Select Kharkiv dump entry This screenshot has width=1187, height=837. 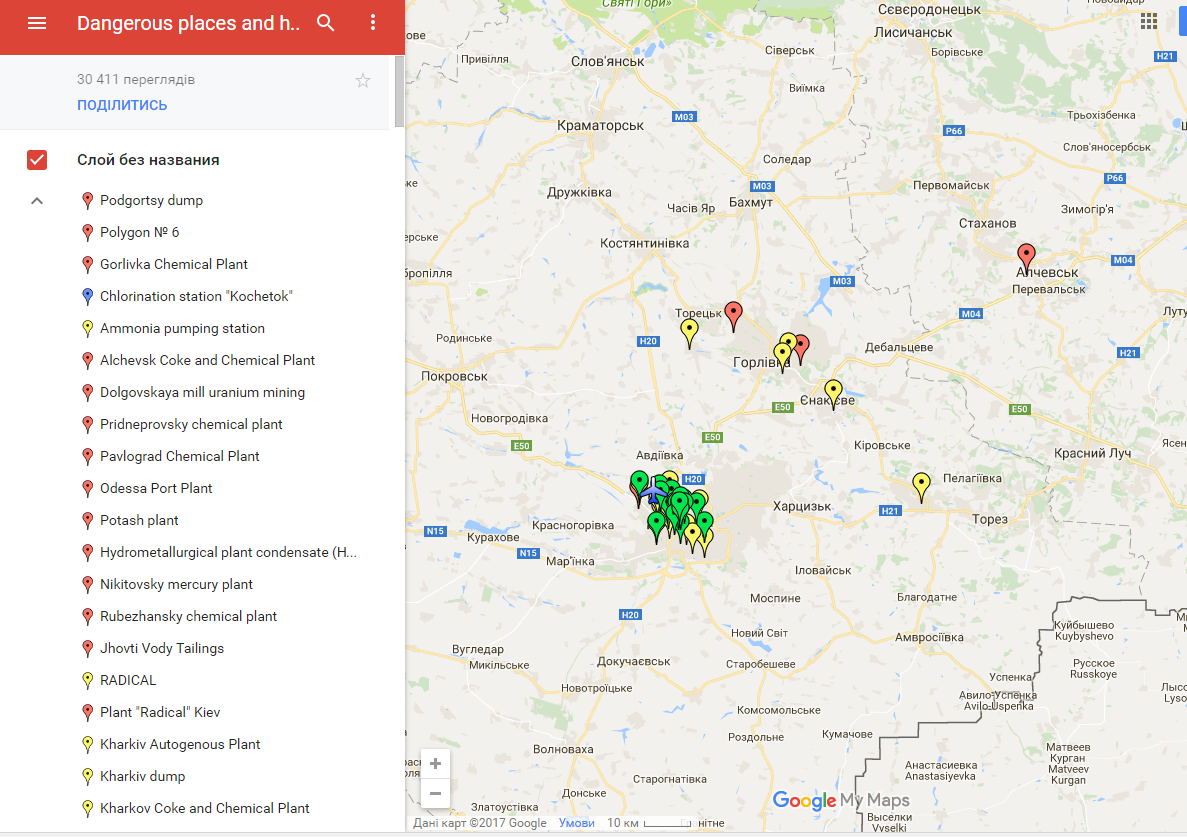click(x=142, y=776)
